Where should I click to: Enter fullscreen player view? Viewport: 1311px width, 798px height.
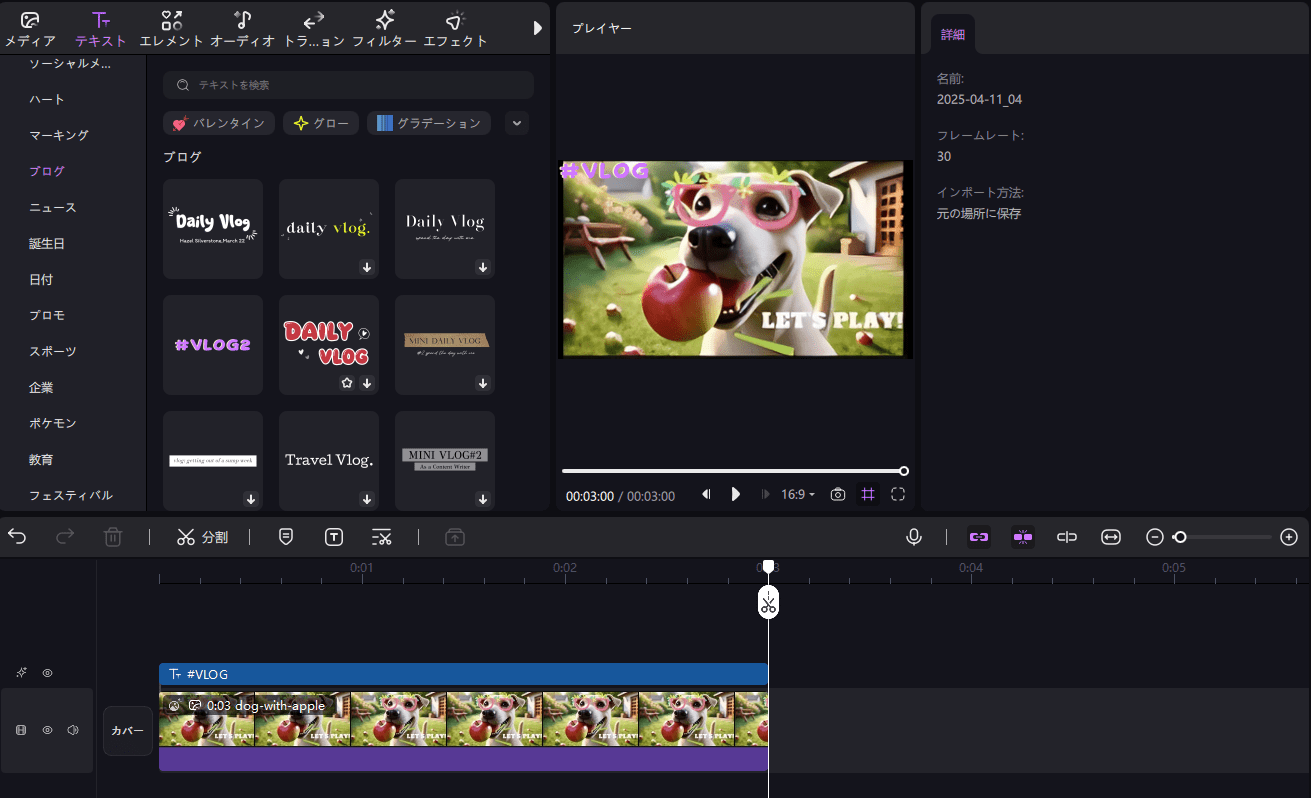click(x=898, y=494)
